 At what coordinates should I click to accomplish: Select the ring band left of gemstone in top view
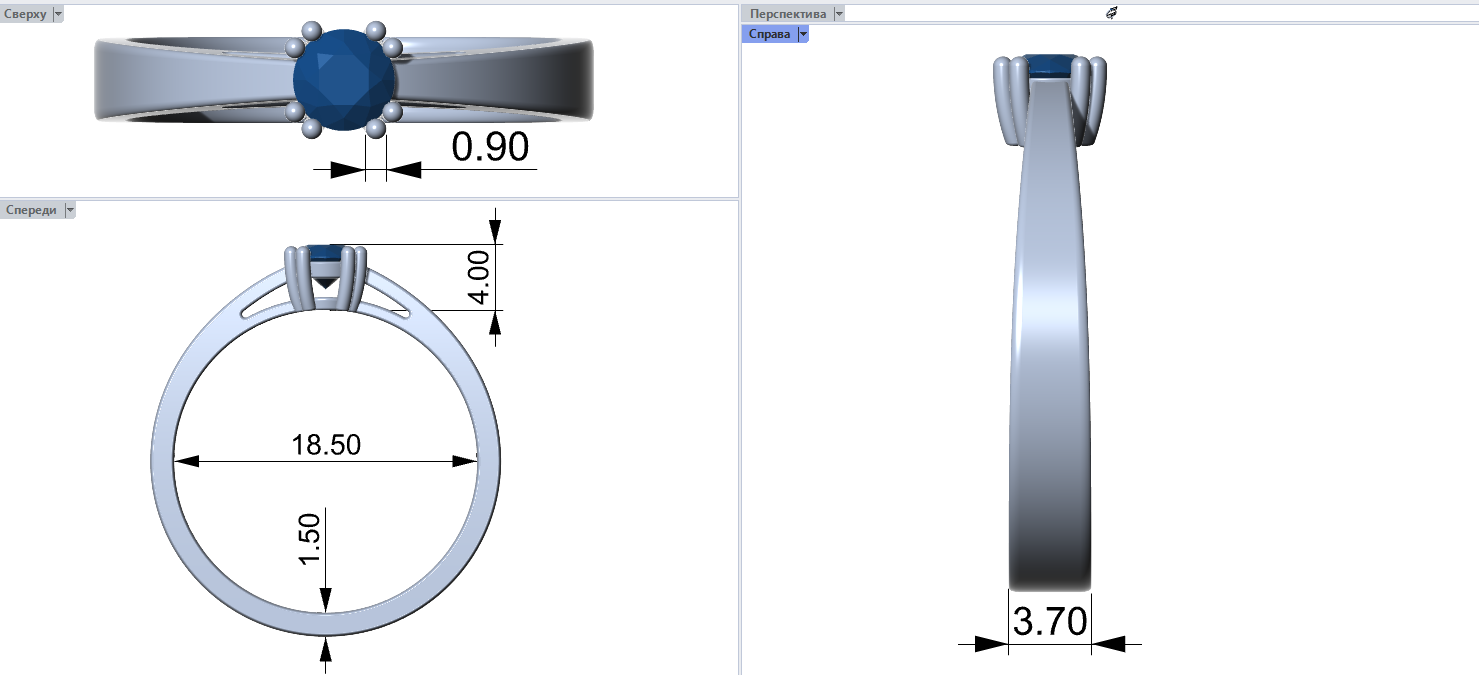click(190, 80)
